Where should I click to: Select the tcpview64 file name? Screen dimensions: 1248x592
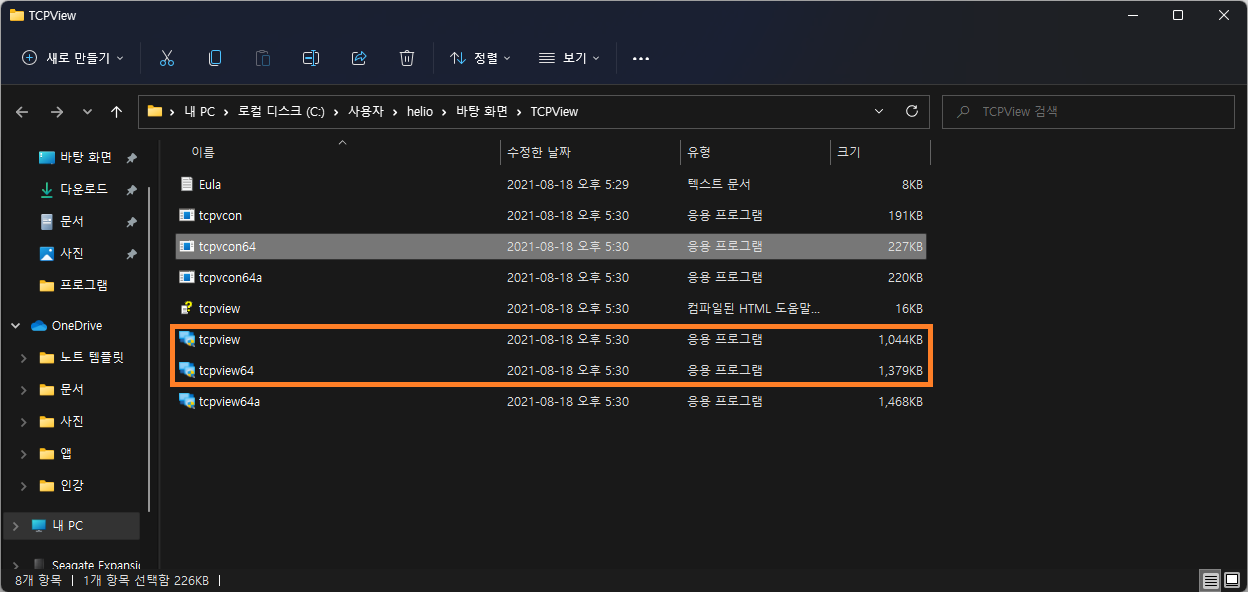click(227, 371)
